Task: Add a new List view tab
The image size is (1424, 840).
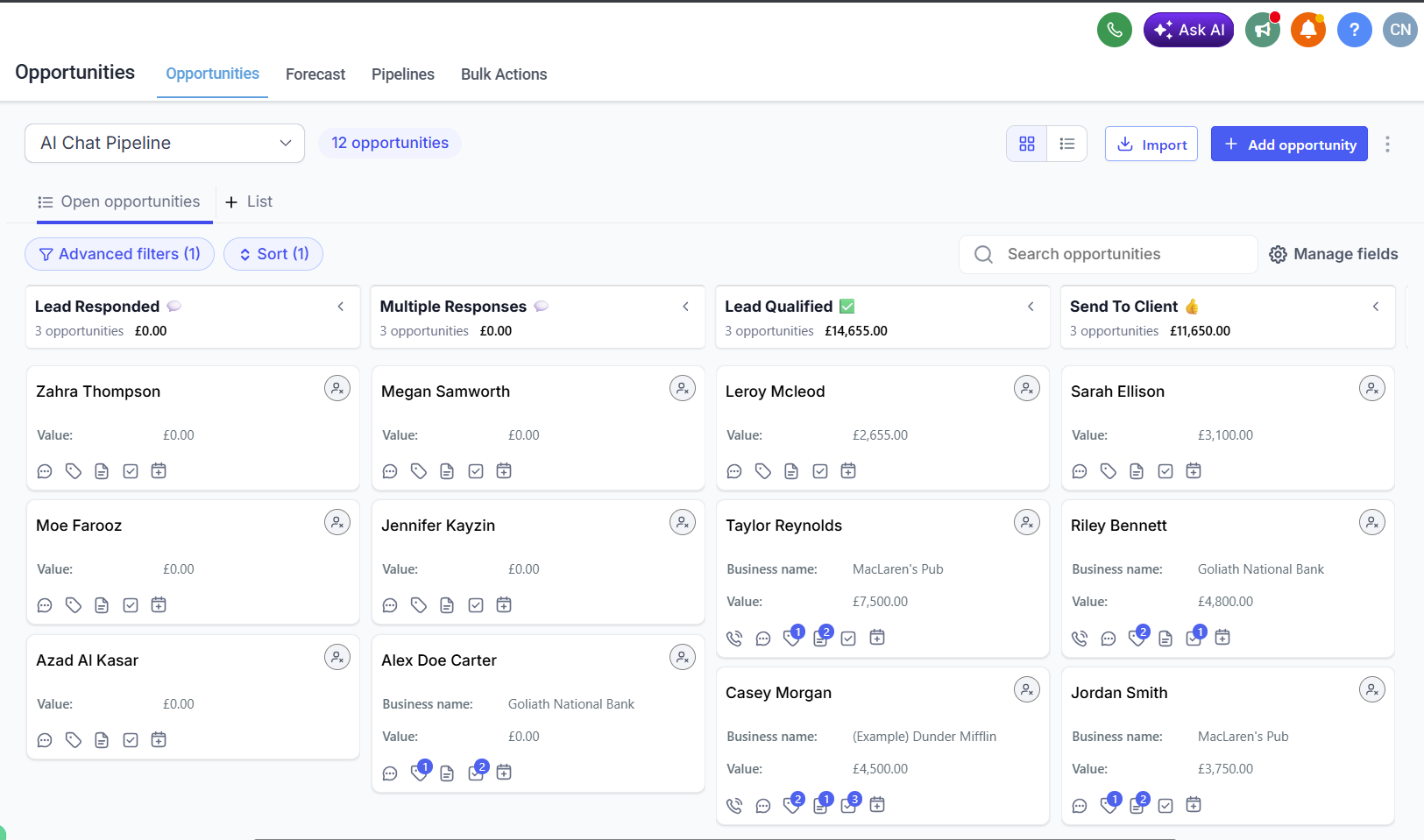Action: coord(249,201)
